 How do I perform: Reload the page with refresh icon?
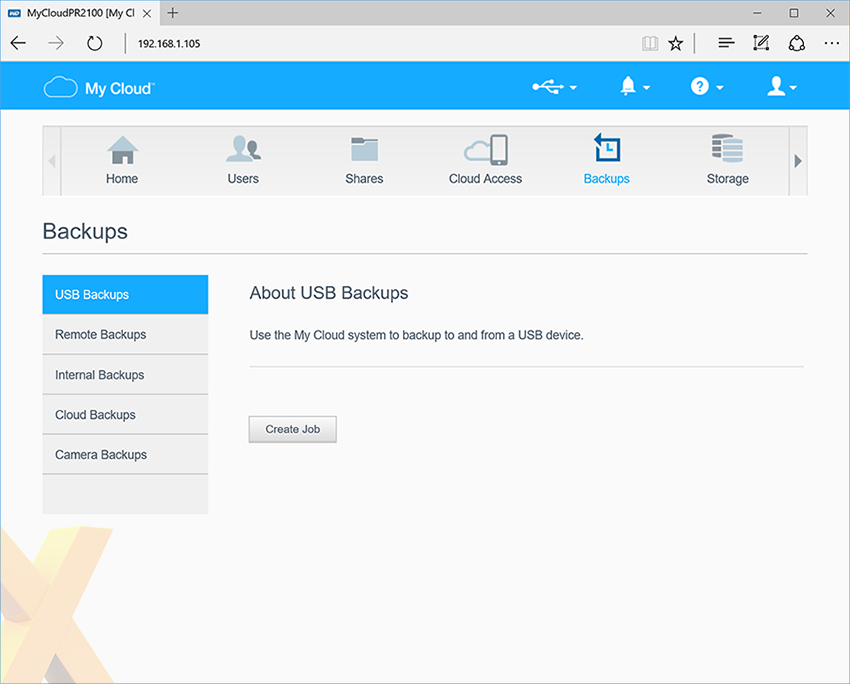pos(94,43)
